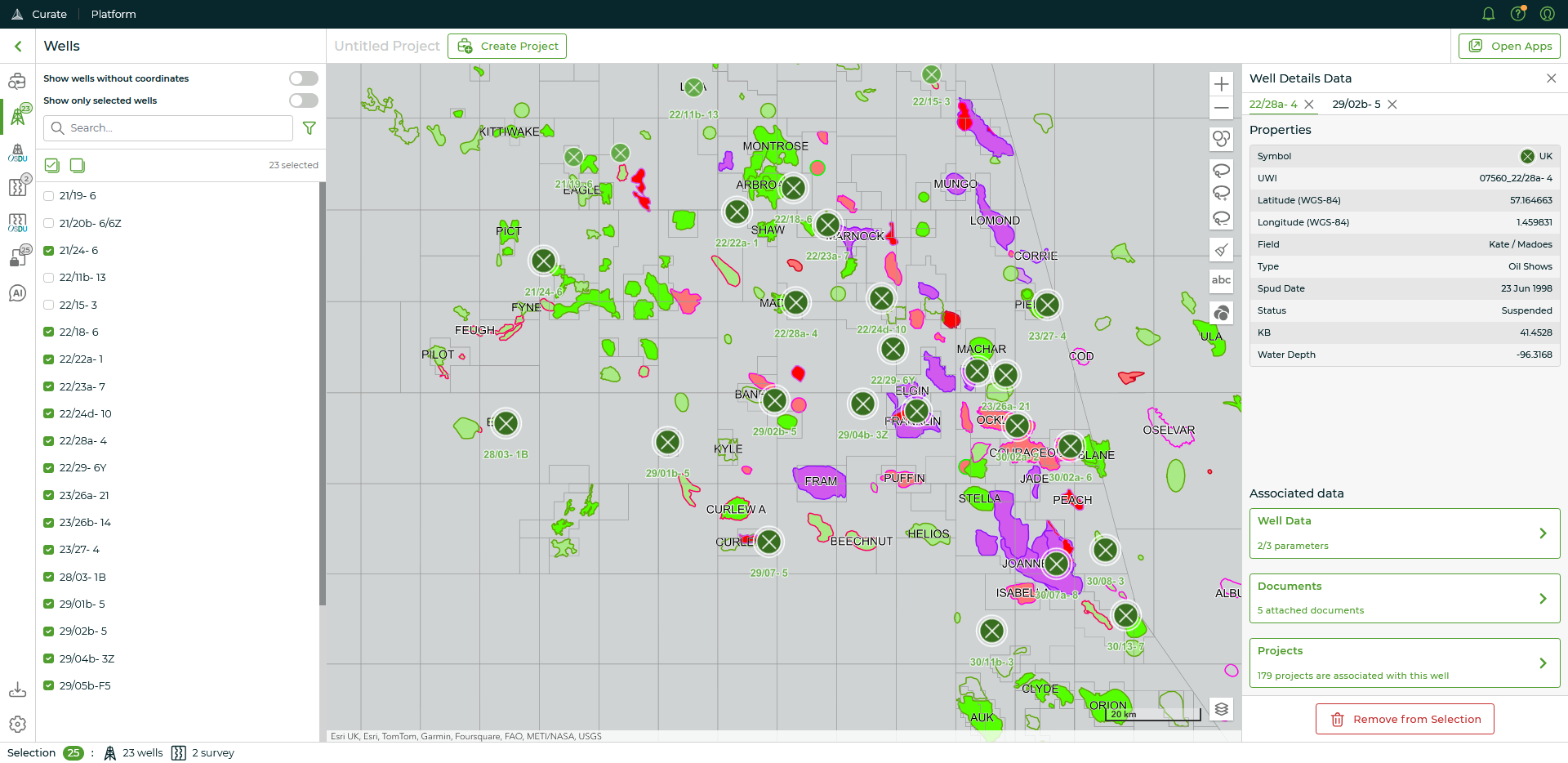Viewport: 1568px width, 763px height.
Task: Focus the wells Search field
Action: point(168,128)
